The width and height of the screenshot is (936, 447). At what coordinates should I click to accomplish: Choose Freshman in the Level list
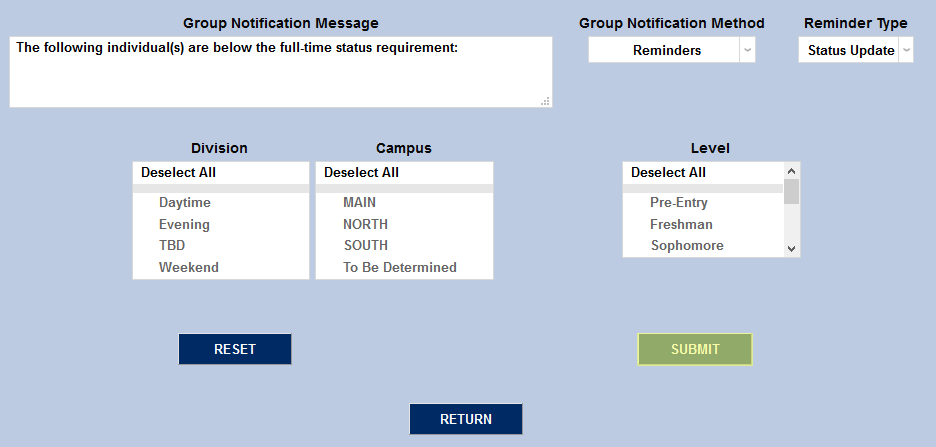681,224
